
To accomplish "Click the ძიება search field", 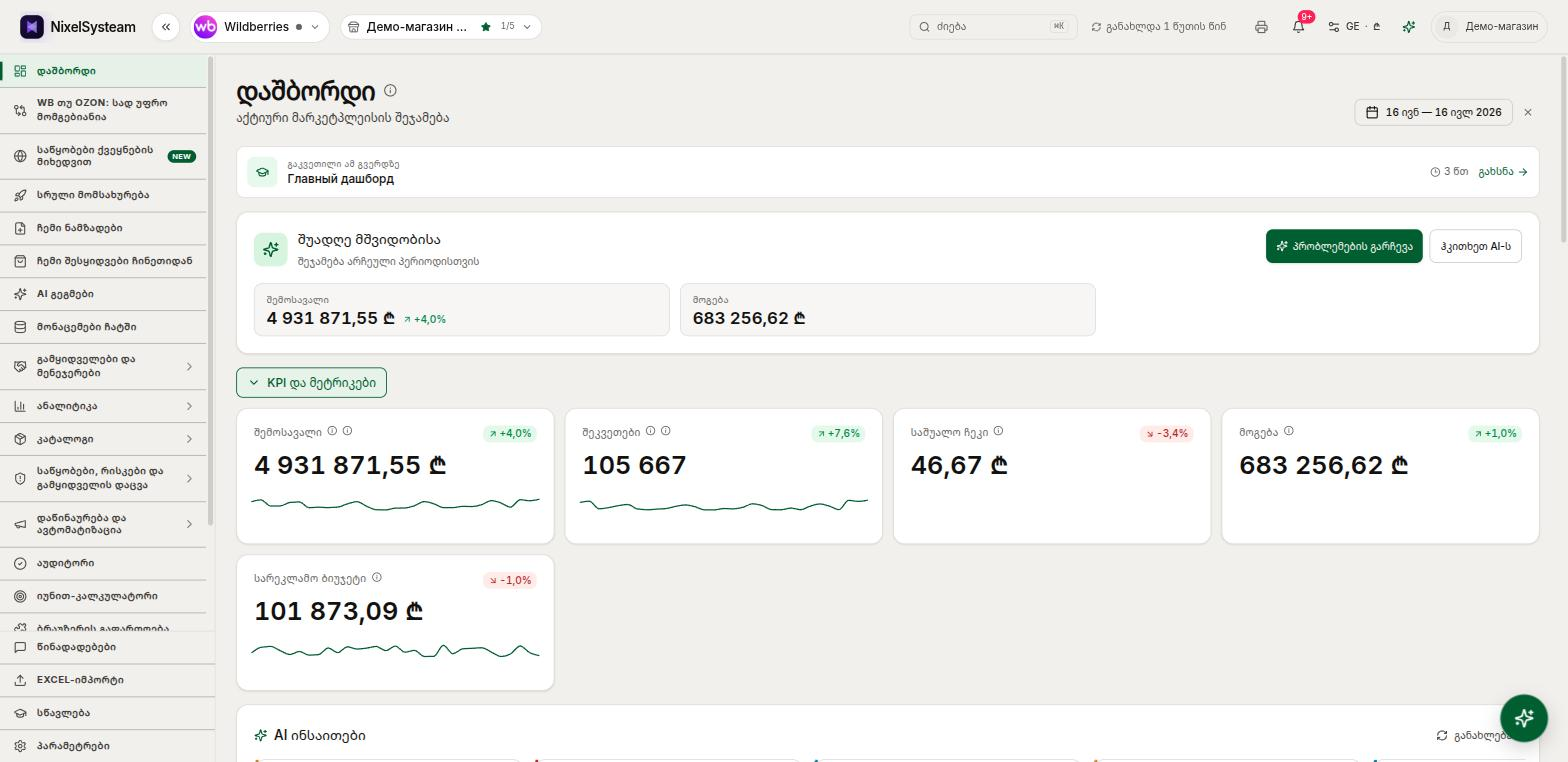I will click(x=993, y=27).
